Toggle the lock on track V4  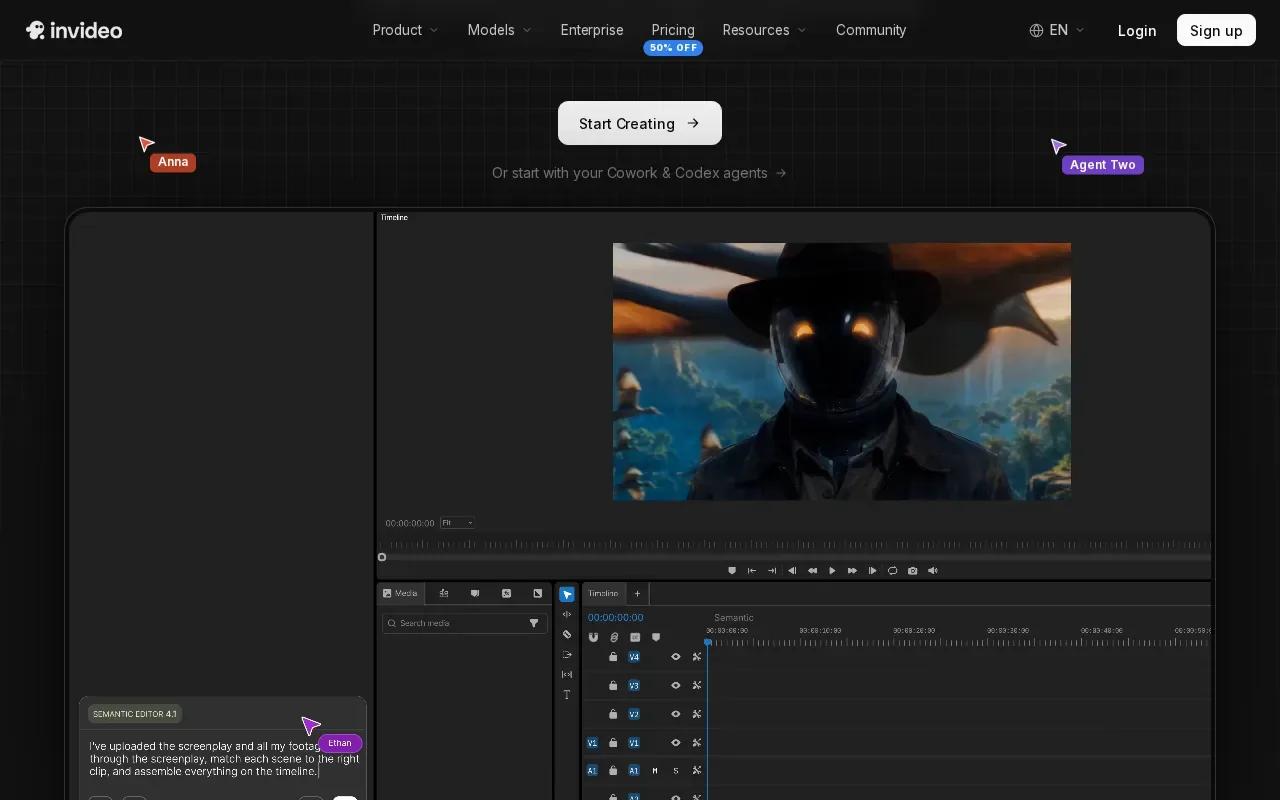pos(613,657)
